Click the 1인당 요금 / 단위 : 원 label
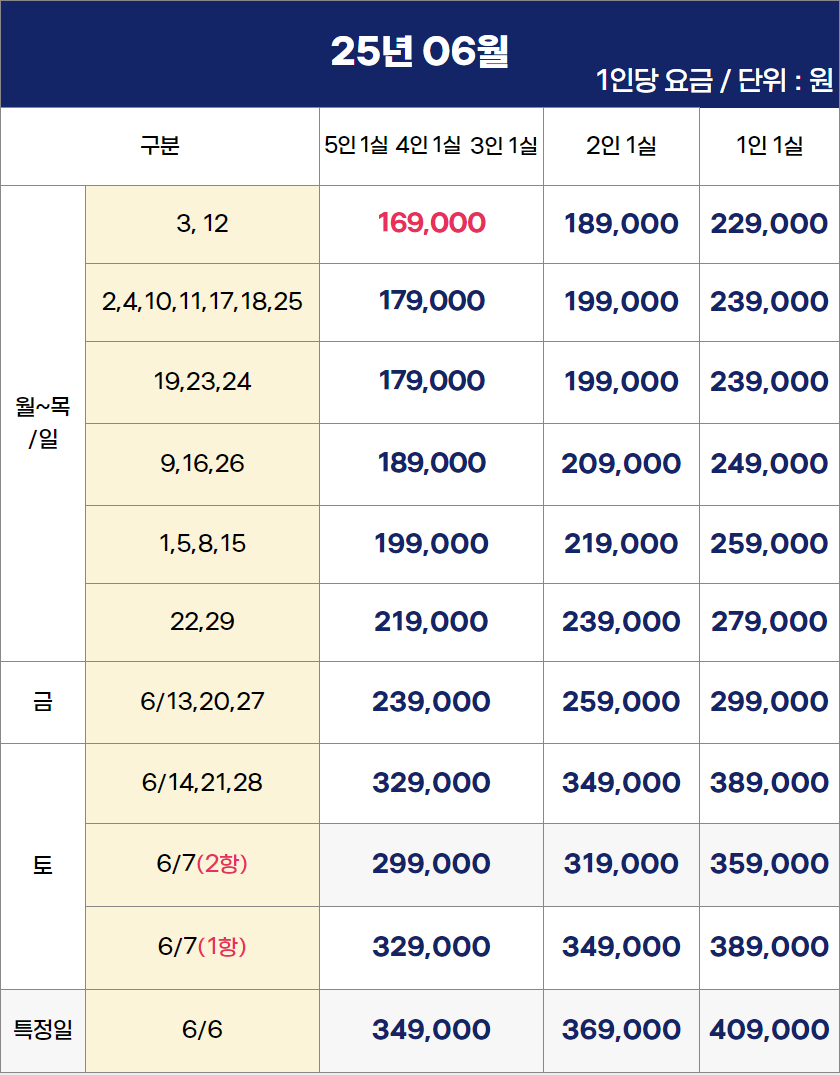 coord(715,80)
